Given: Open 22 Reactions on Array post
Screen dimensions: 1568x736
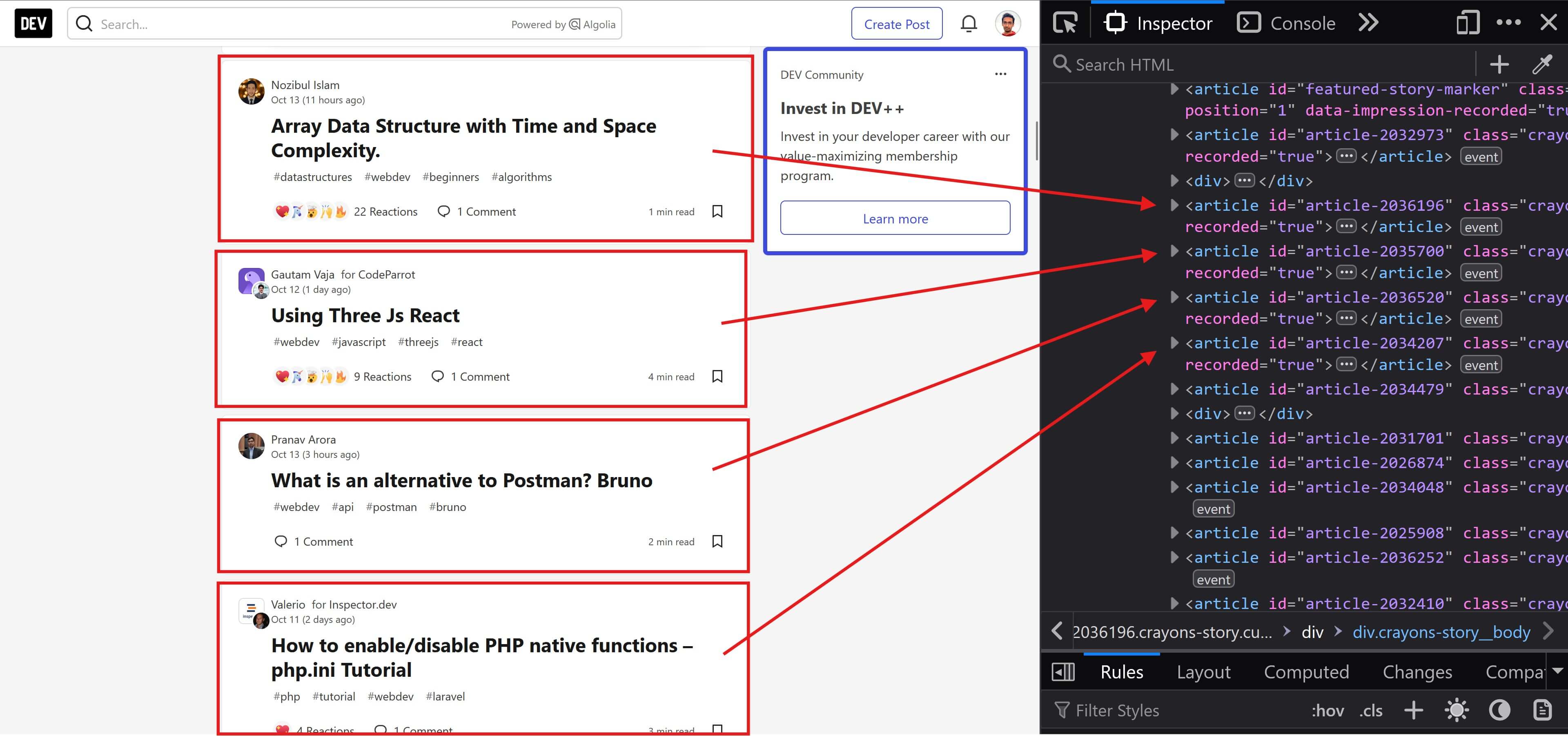Looking at the screenshot, I should (346, 211).
